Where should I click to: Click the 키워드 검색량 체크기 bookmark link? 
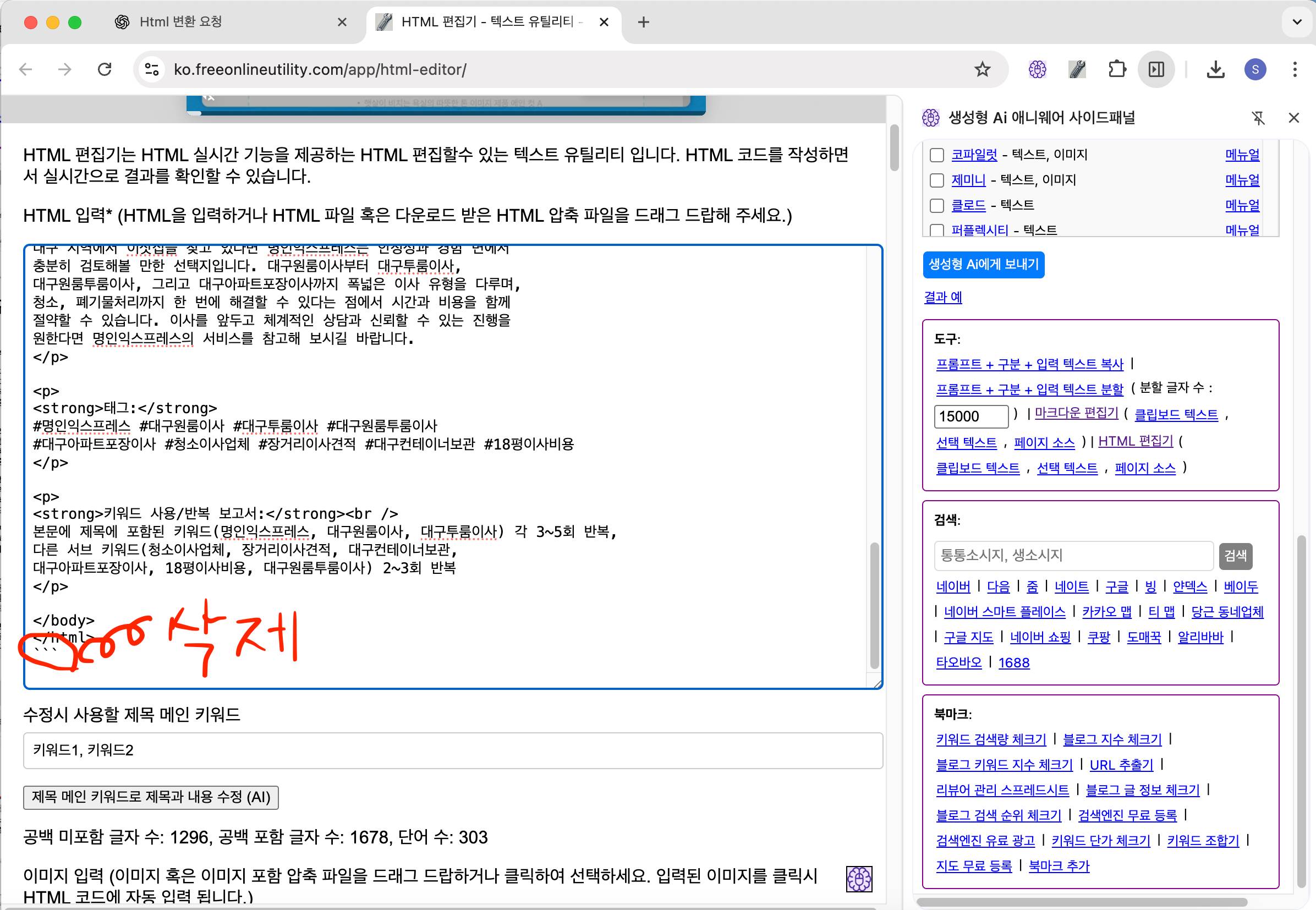[991, 739]
